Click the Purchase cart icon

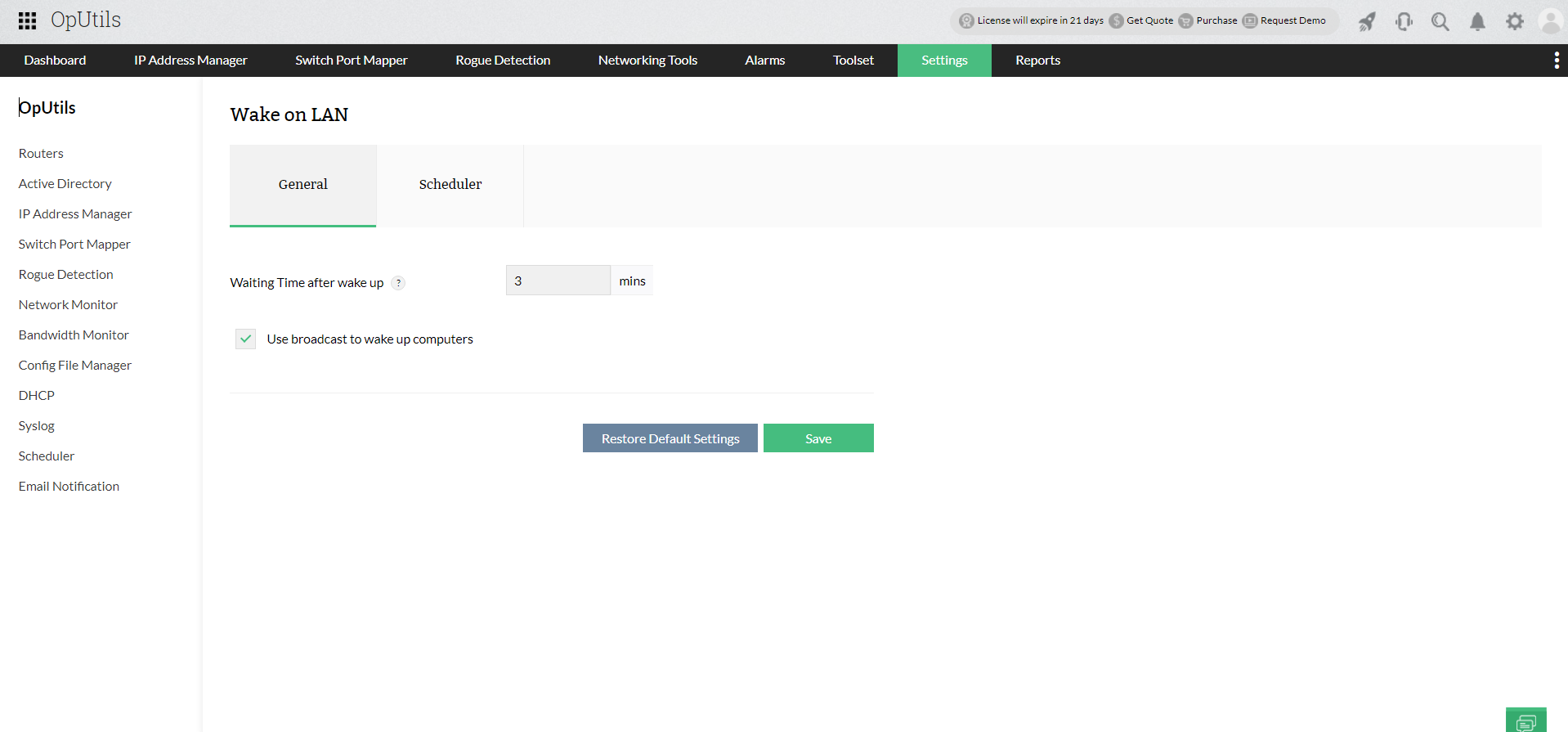pyautogui.click(x=1185, y=21)
